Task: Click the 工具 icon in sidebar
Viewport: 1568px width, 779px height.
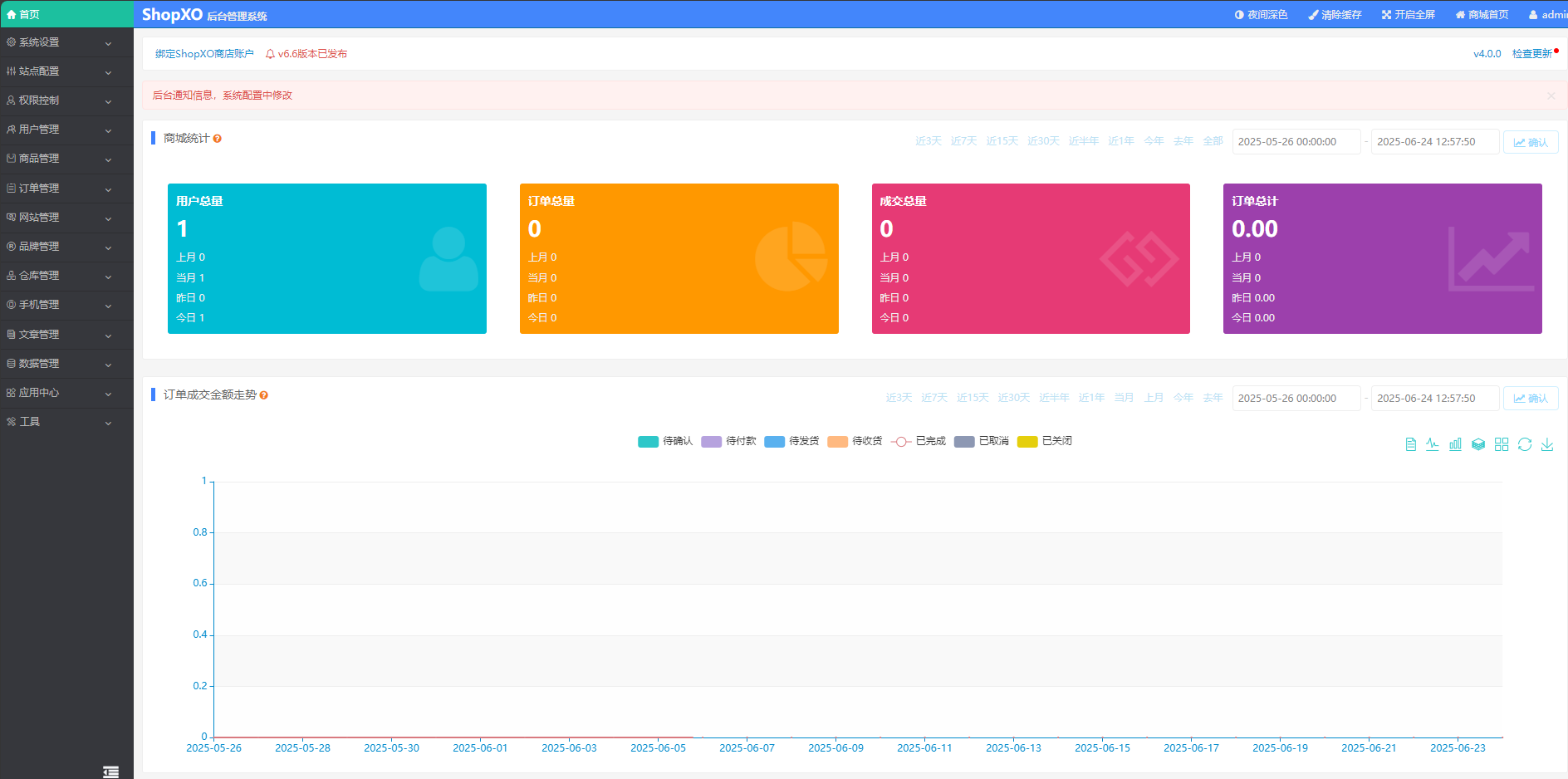Action: point(11,422)
